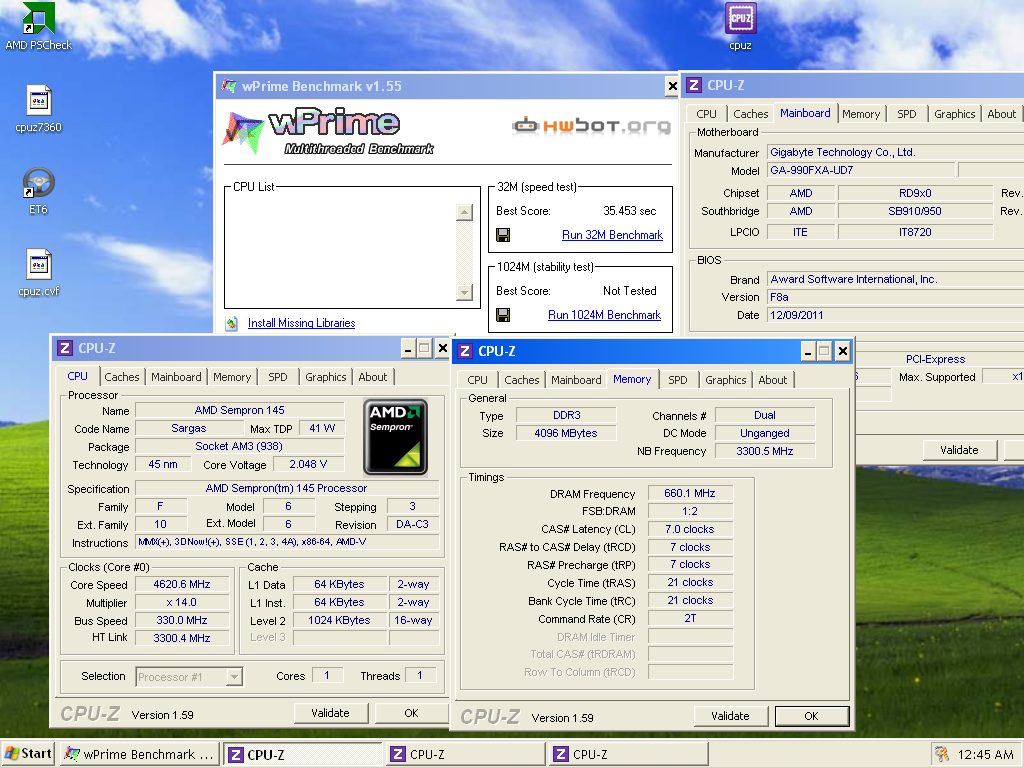
Task: Click the Z icon in the Memory CPU-Z title bar
Action: click(465, 351)
